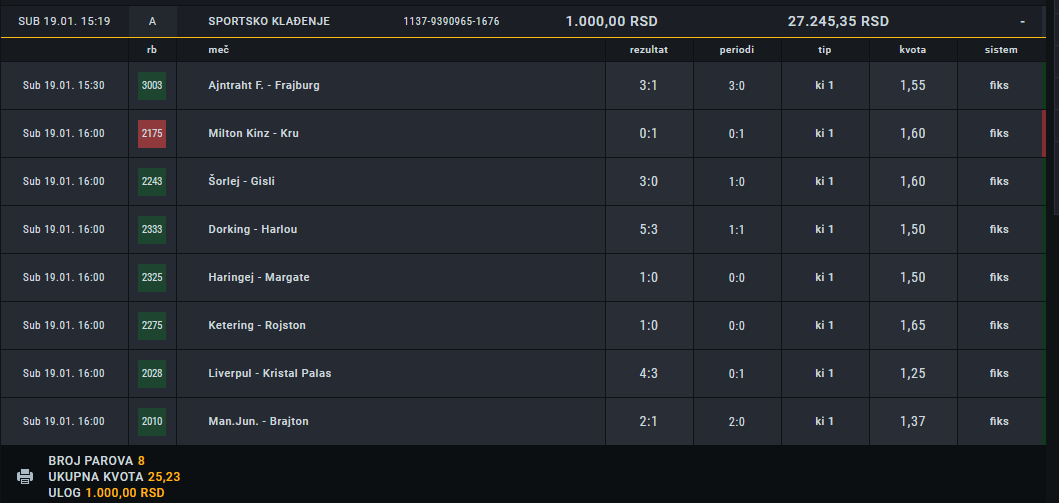Click green code badge 2243
The width and height of the screenshot is (1059, 503).
152,182
